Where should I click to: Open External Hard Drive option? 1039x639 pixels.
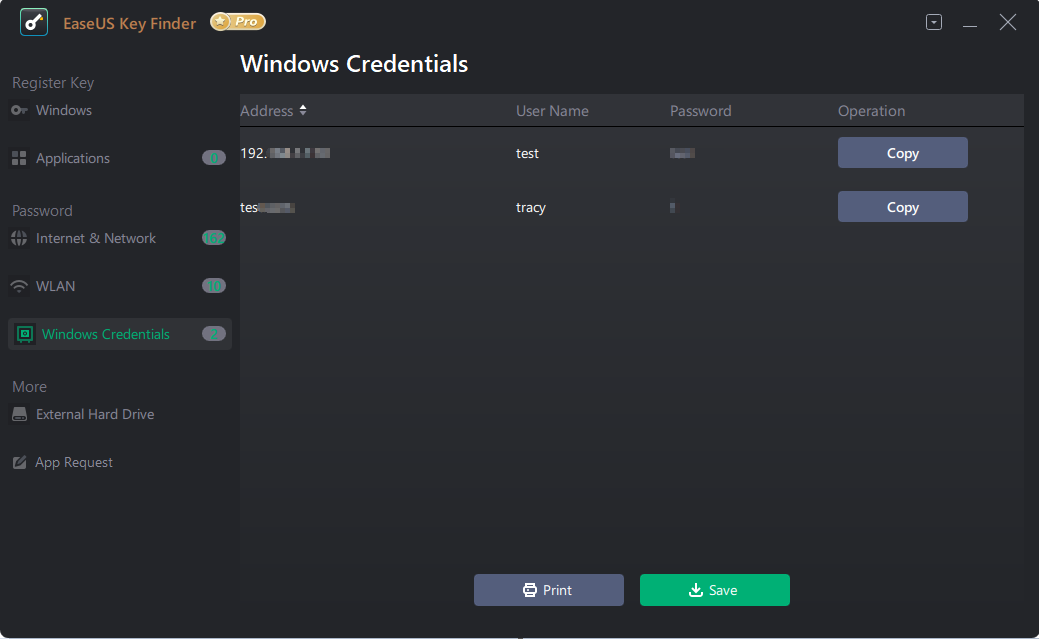tap(95, 414)
